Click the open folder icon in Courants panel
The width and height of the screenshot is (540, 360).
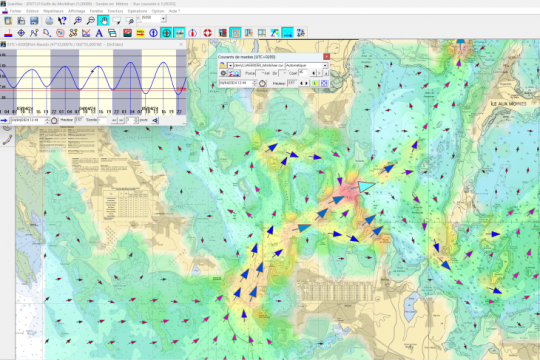222,65
